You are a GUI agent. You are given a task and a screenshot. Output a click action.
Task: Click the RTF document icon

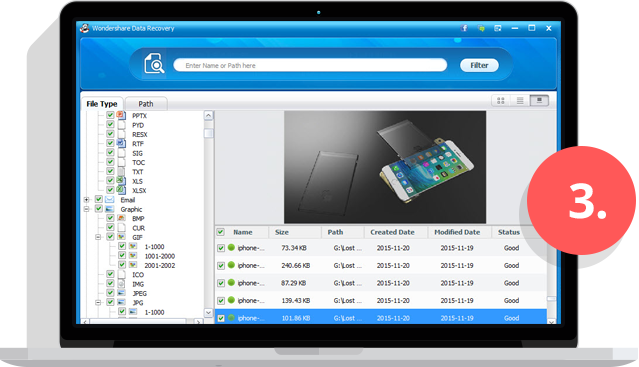coord(121,143)
